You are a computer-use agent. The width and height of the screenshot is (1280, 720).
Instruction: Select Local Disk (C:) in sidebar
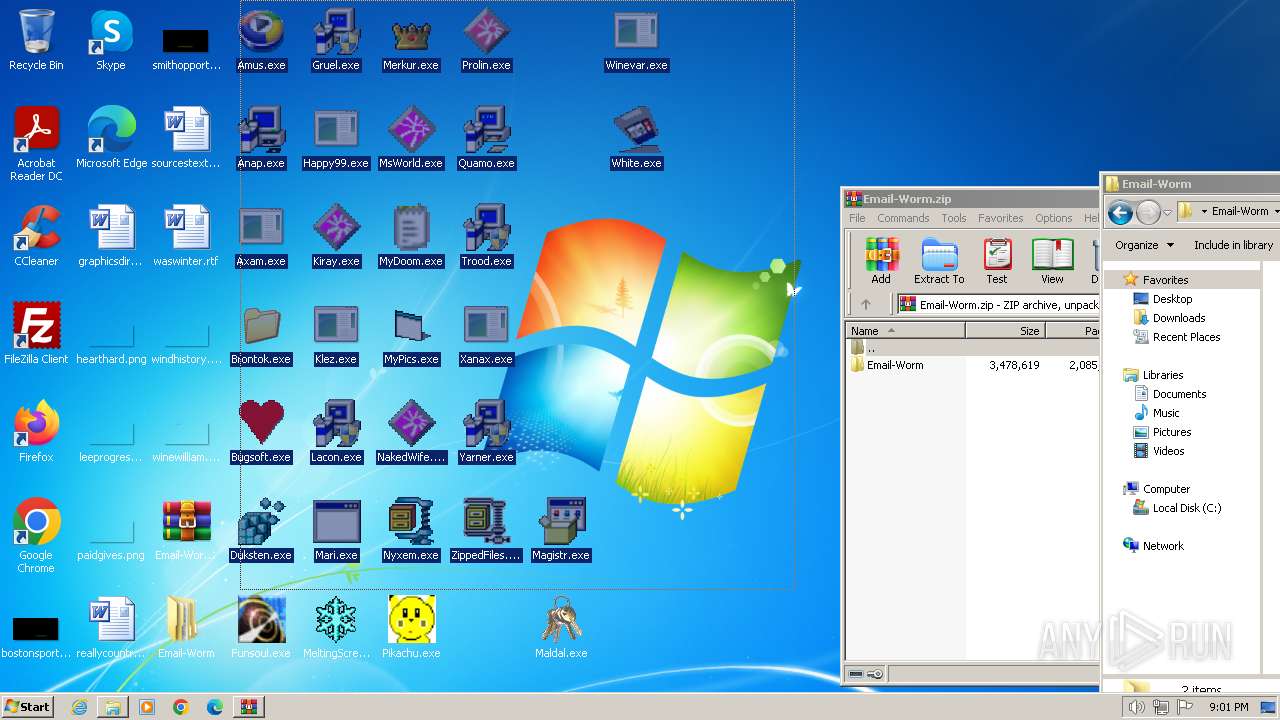pyautogui.click(x=1186, y=508)
